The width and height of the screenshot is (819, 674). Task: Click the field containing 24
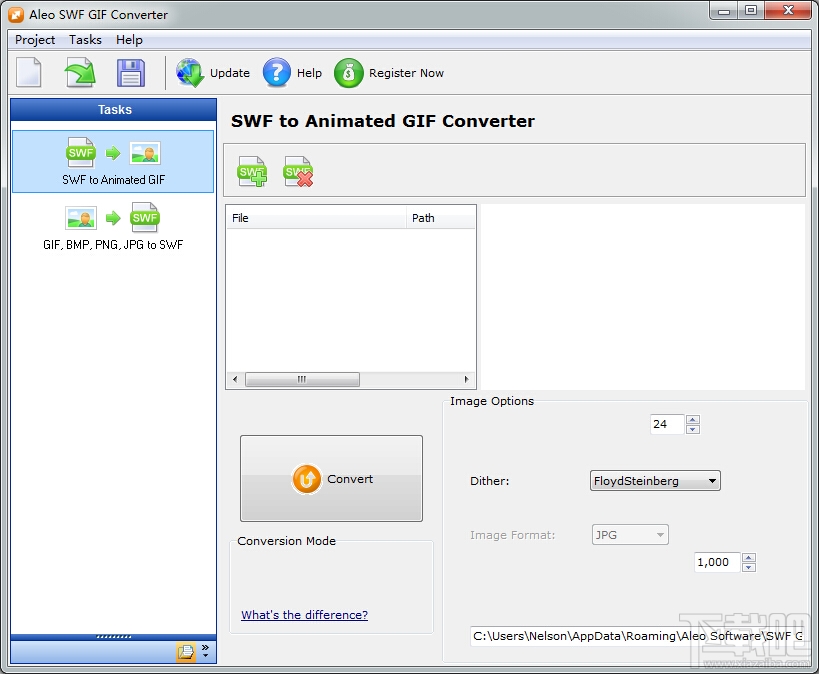(668, 424)
